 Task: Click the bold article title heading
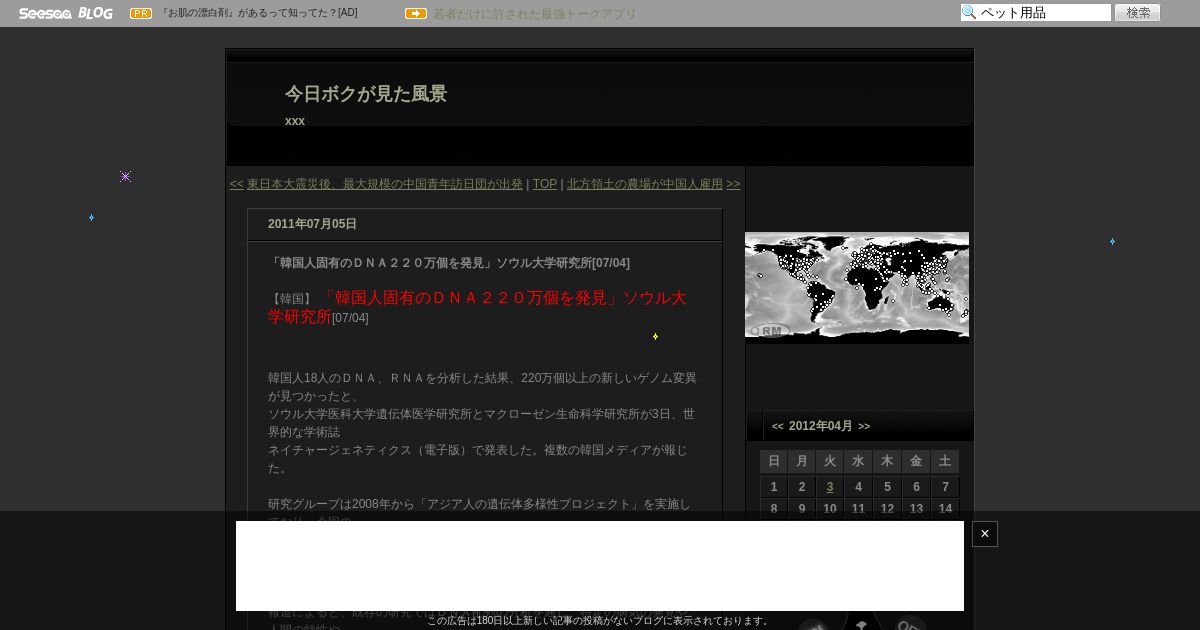(x=449, y=263)
